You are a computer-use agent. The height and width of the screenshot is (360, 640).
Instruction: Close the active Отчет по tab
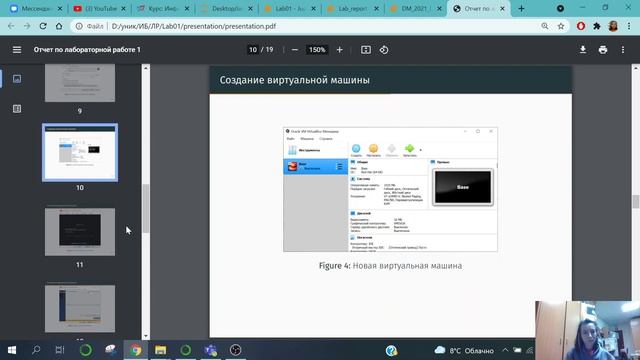click(502, 9)
